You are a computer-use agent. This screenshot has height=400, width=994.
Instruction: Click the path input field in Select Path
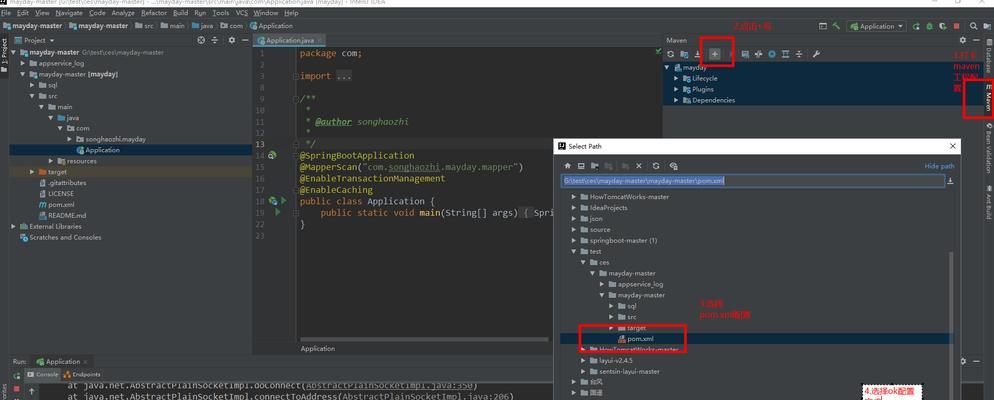(x=753, y=181)
